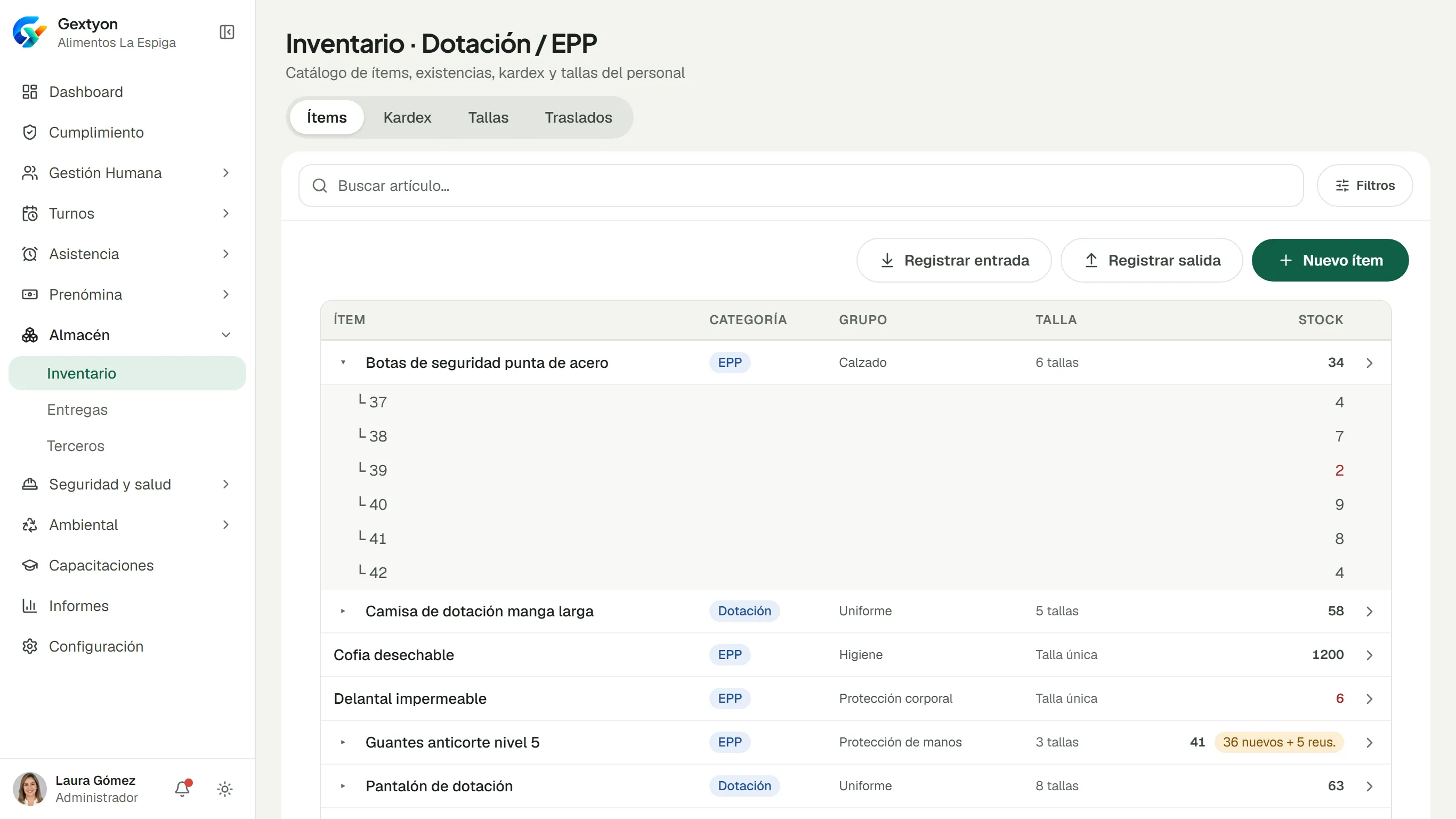This screenshot has width=1456, height=819.
Task: Open notifications bell
Action: [x=183, y=789]
